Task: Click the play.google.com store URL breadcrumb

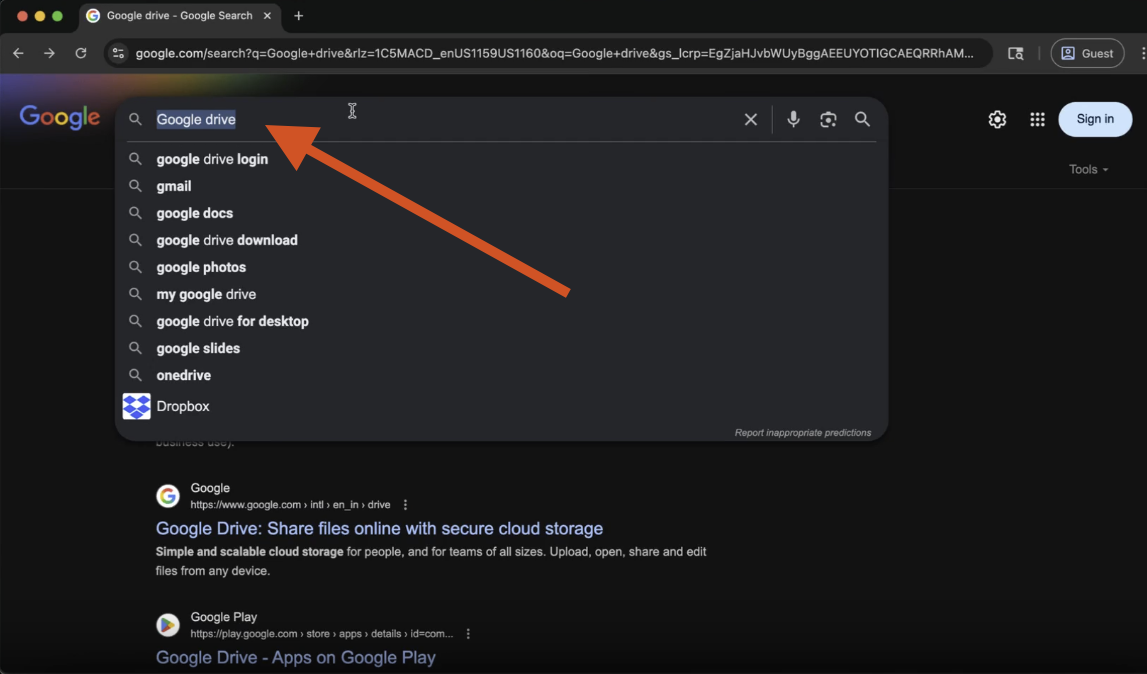Action: click(321, 634)
